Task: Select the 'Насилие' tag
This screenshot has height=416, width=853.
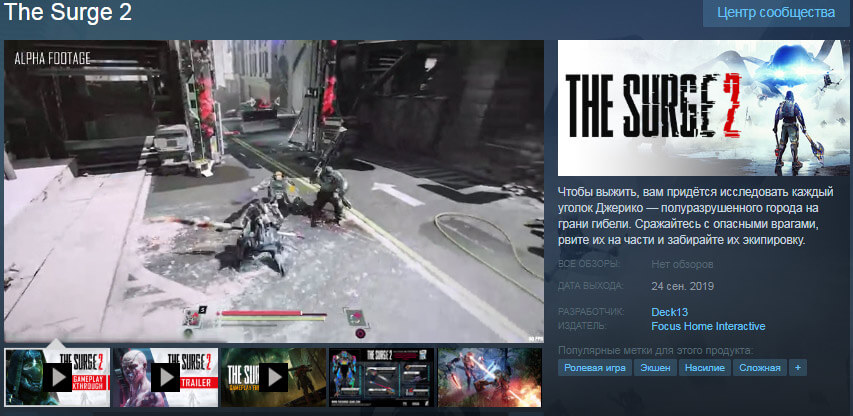Action: tap(704, 368)
